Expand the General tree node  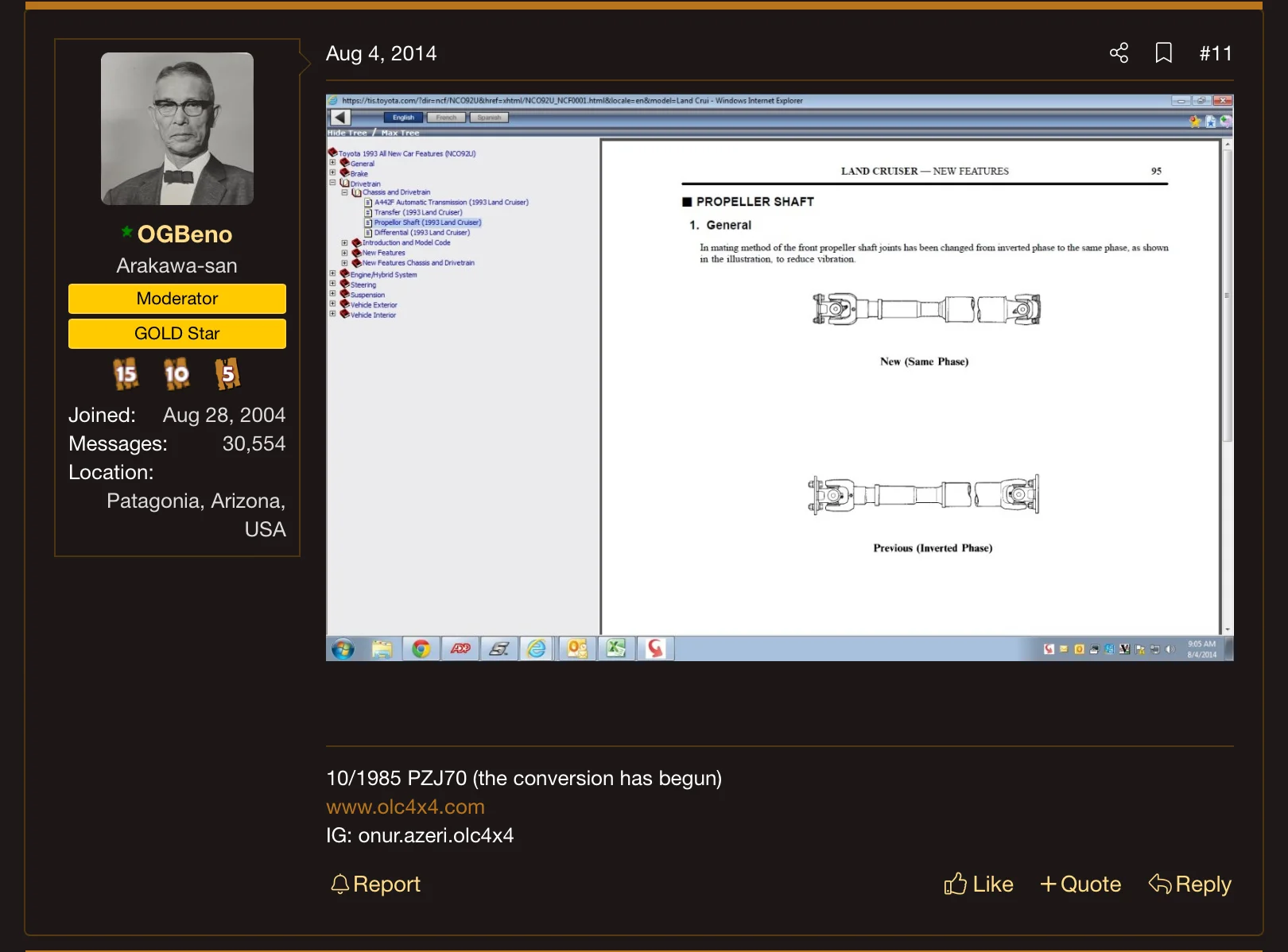[x=332, y=162]
